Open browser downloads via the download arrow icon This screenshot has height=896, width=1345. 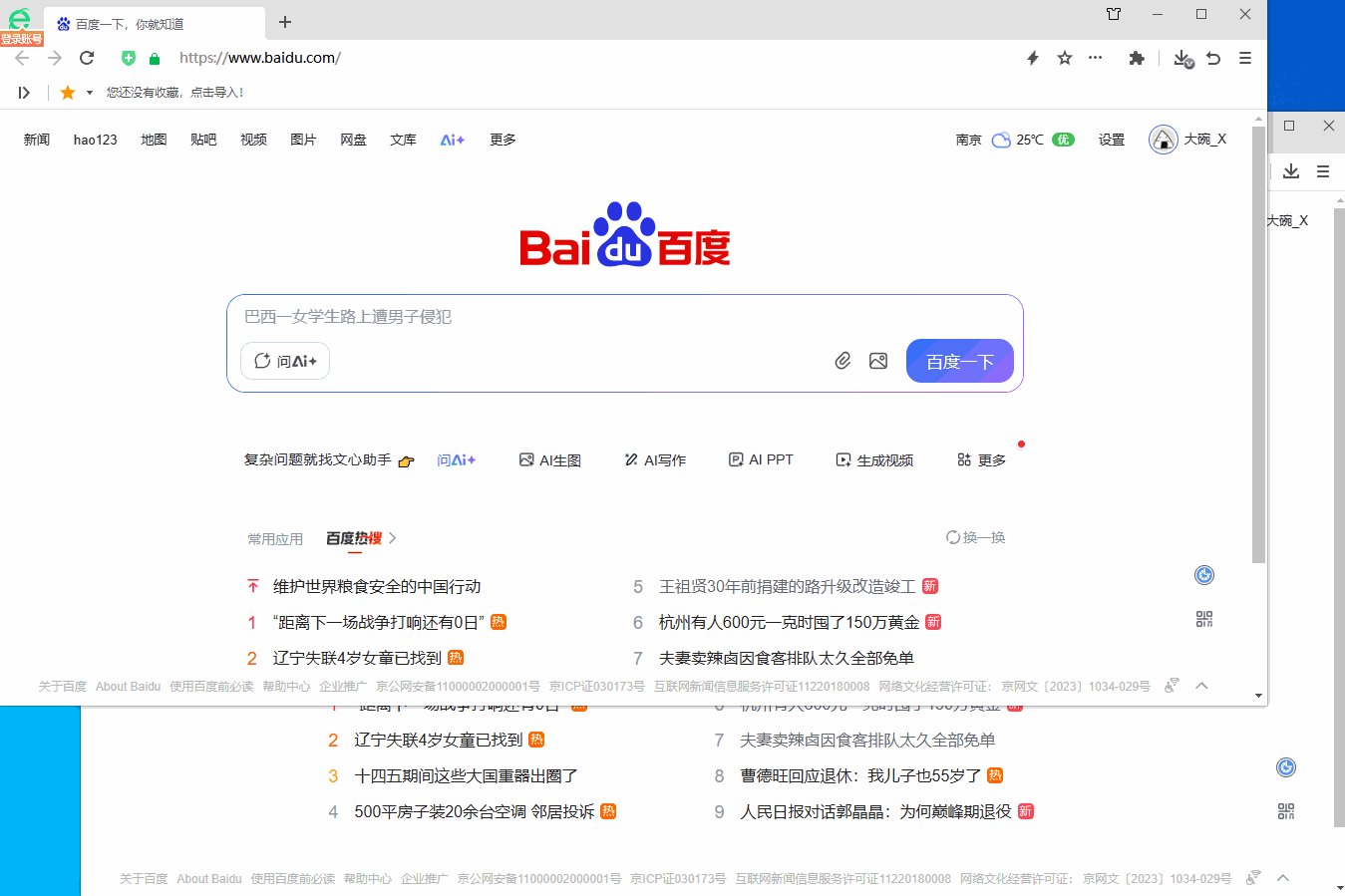(x=1183, y=58)
